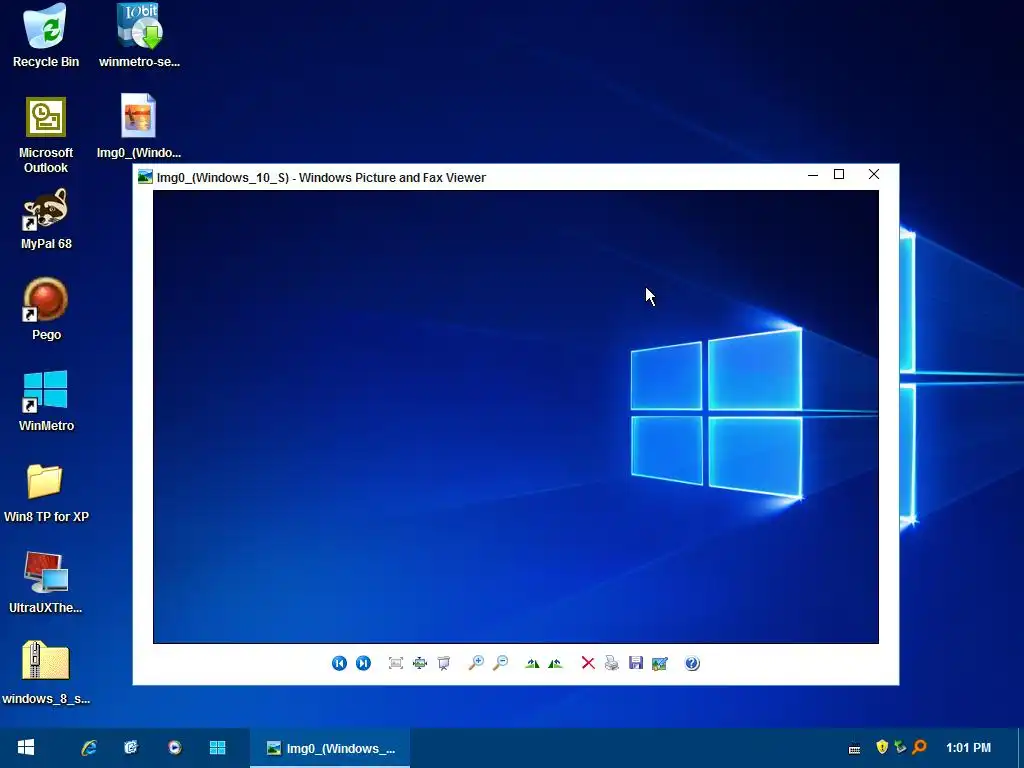Click the viewer's title bar picture icon
The width and height of the screenshot is (1024, 768).
click(145, 177)
